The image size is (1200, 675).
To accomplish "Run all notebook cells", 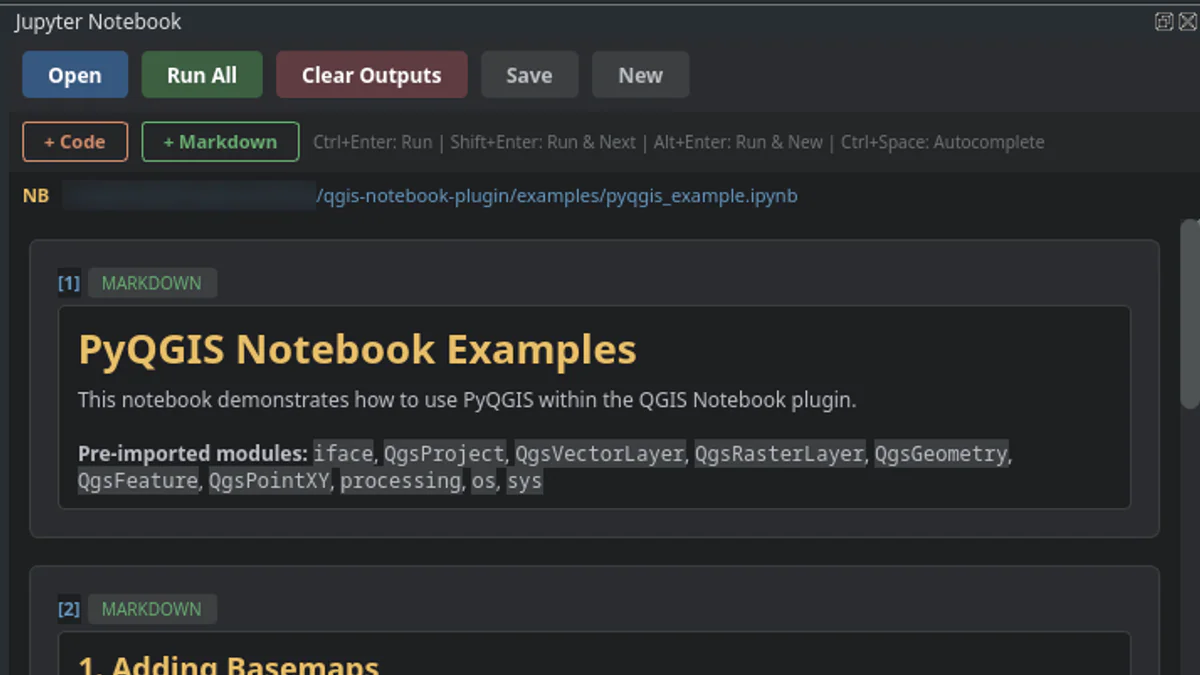I will 201,74.
